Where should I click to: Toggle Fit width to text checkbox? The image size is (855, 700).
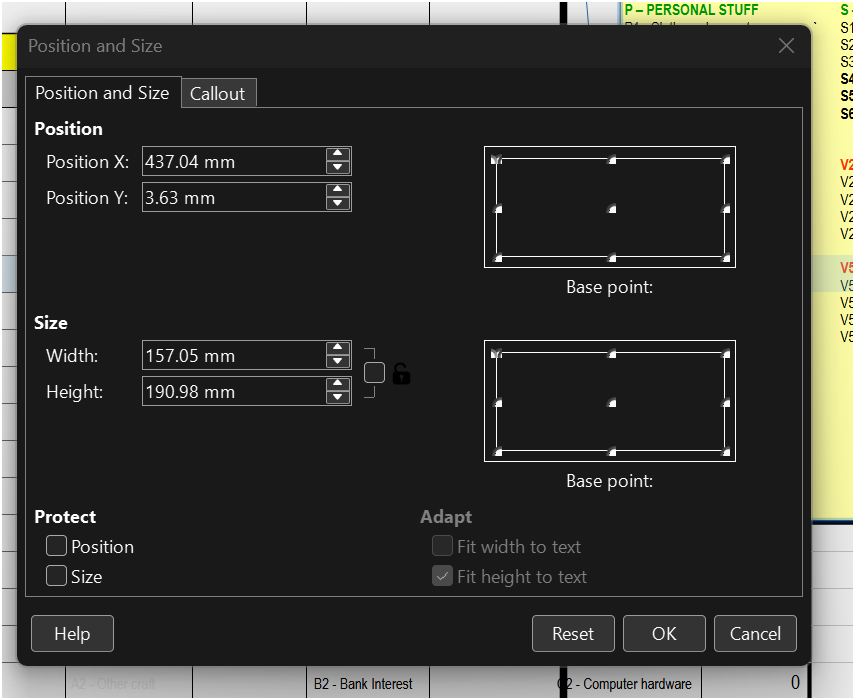click(x=442, y=546)
